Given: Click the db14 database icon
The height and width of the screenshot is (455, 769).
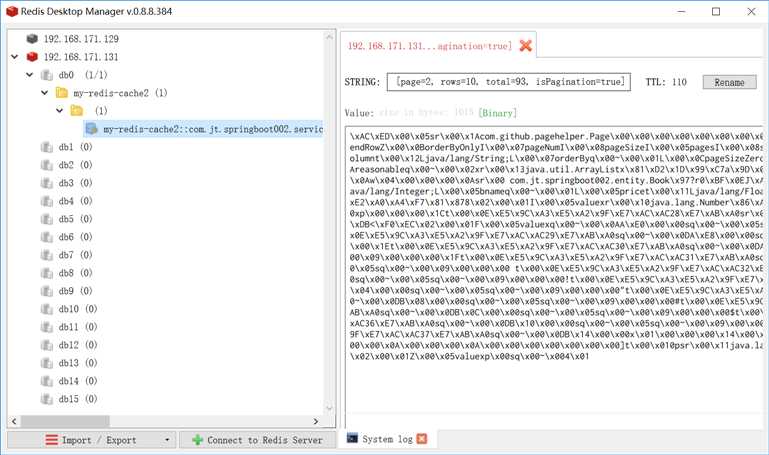Looking at the screenshot, I should click(x=47, y=381).
